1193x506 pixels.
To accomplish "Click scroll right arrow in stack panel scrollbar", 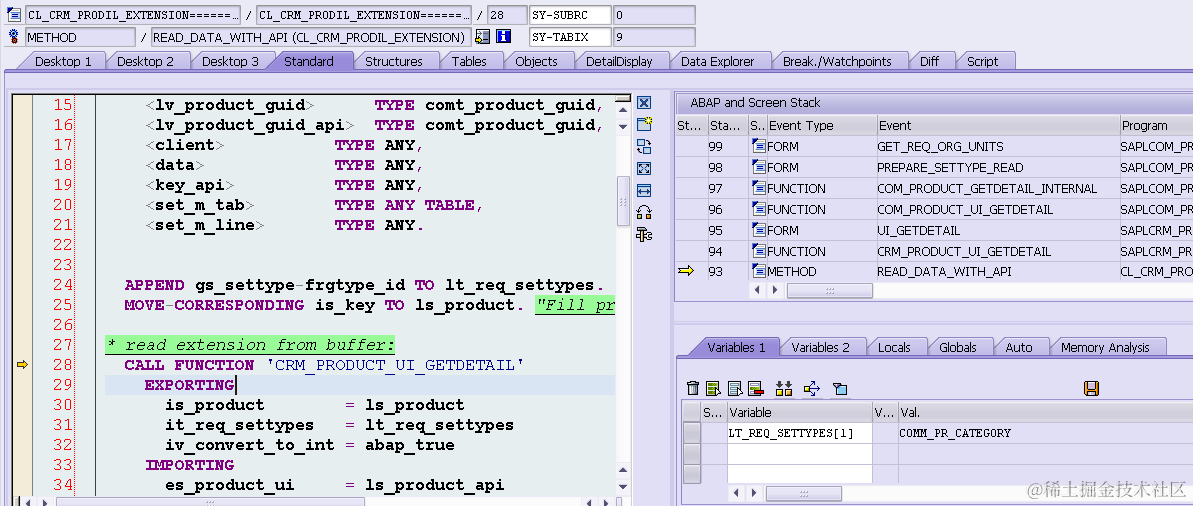I will click(x=775, y=290).
